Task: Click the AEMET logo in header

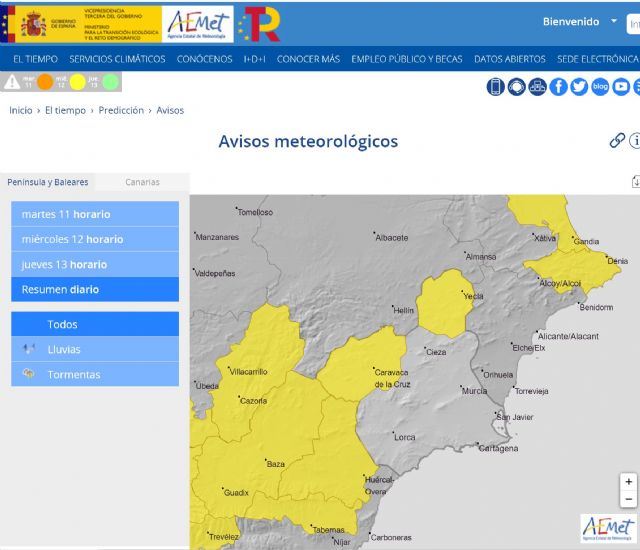Action: pos(198,23)
